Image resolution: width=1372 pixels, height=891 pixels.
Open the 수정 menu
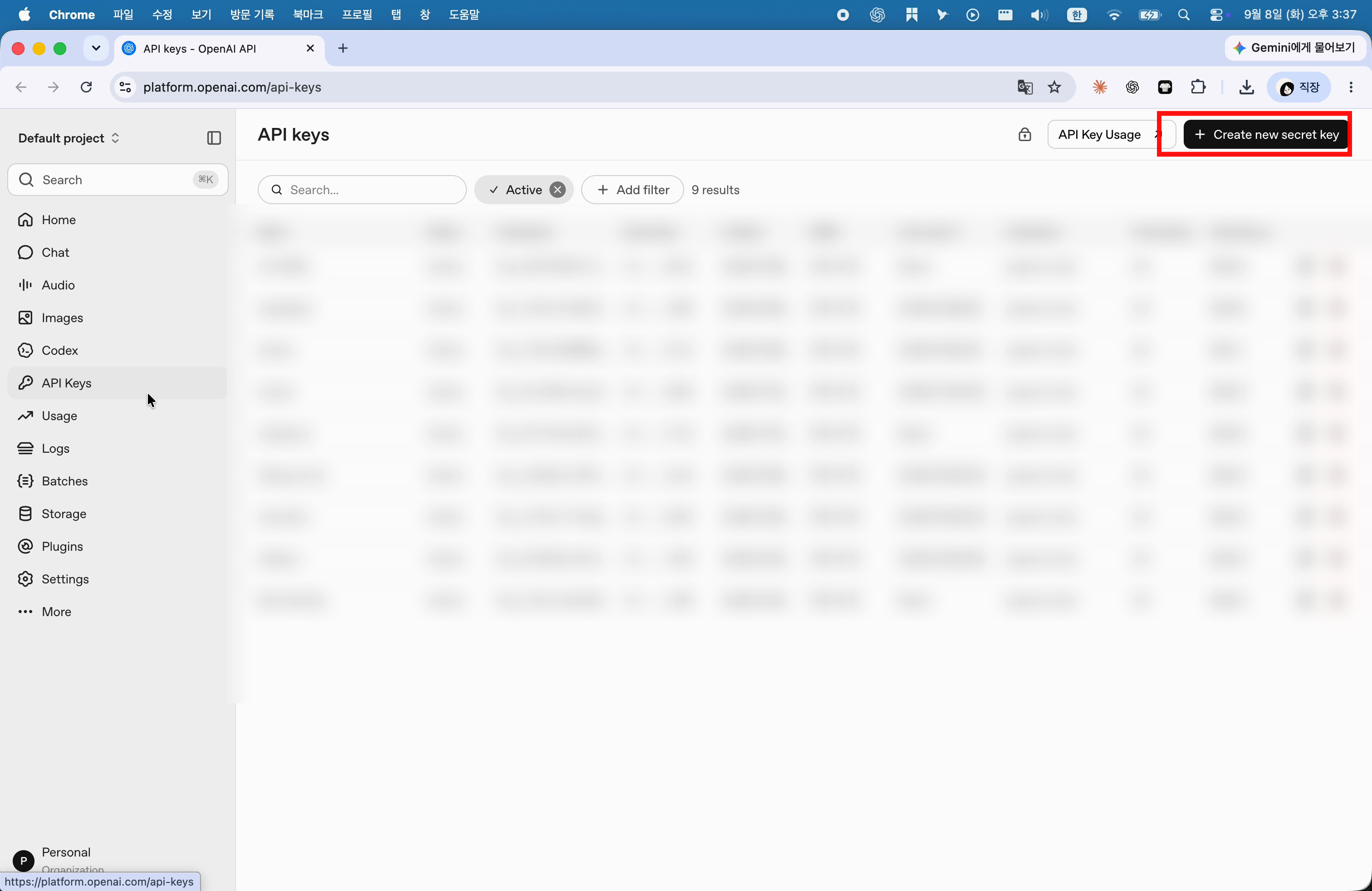click(162, 15)
